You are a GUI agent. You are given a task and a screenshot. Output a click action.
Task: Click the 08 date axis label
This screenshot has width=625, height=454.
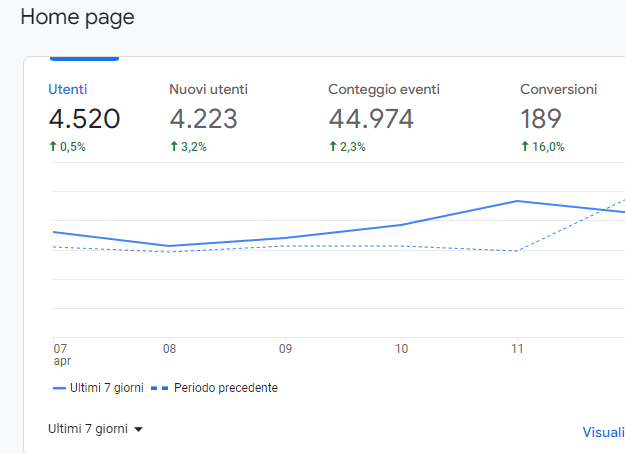pos(169,349)
